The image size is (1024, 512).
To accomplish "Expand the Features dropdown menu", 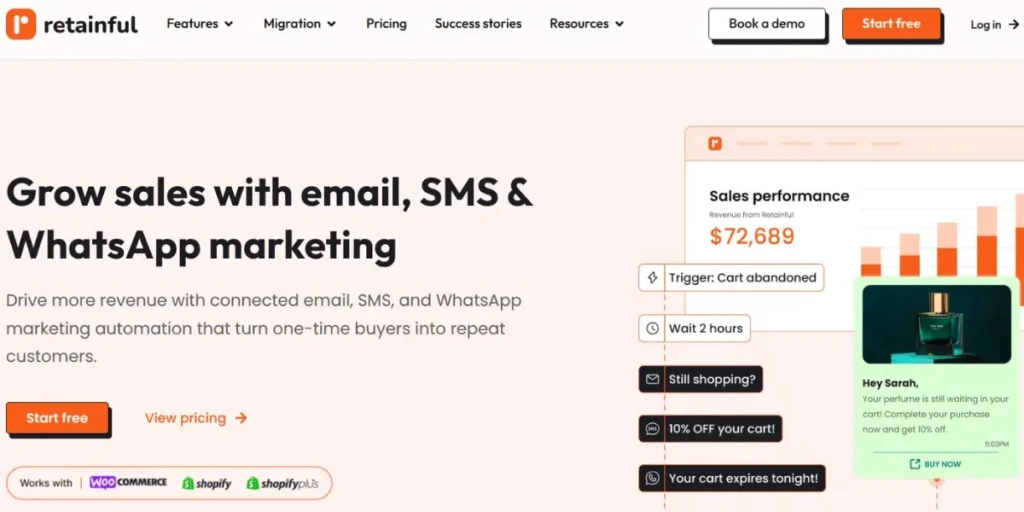I will click(x=200, y=24).
